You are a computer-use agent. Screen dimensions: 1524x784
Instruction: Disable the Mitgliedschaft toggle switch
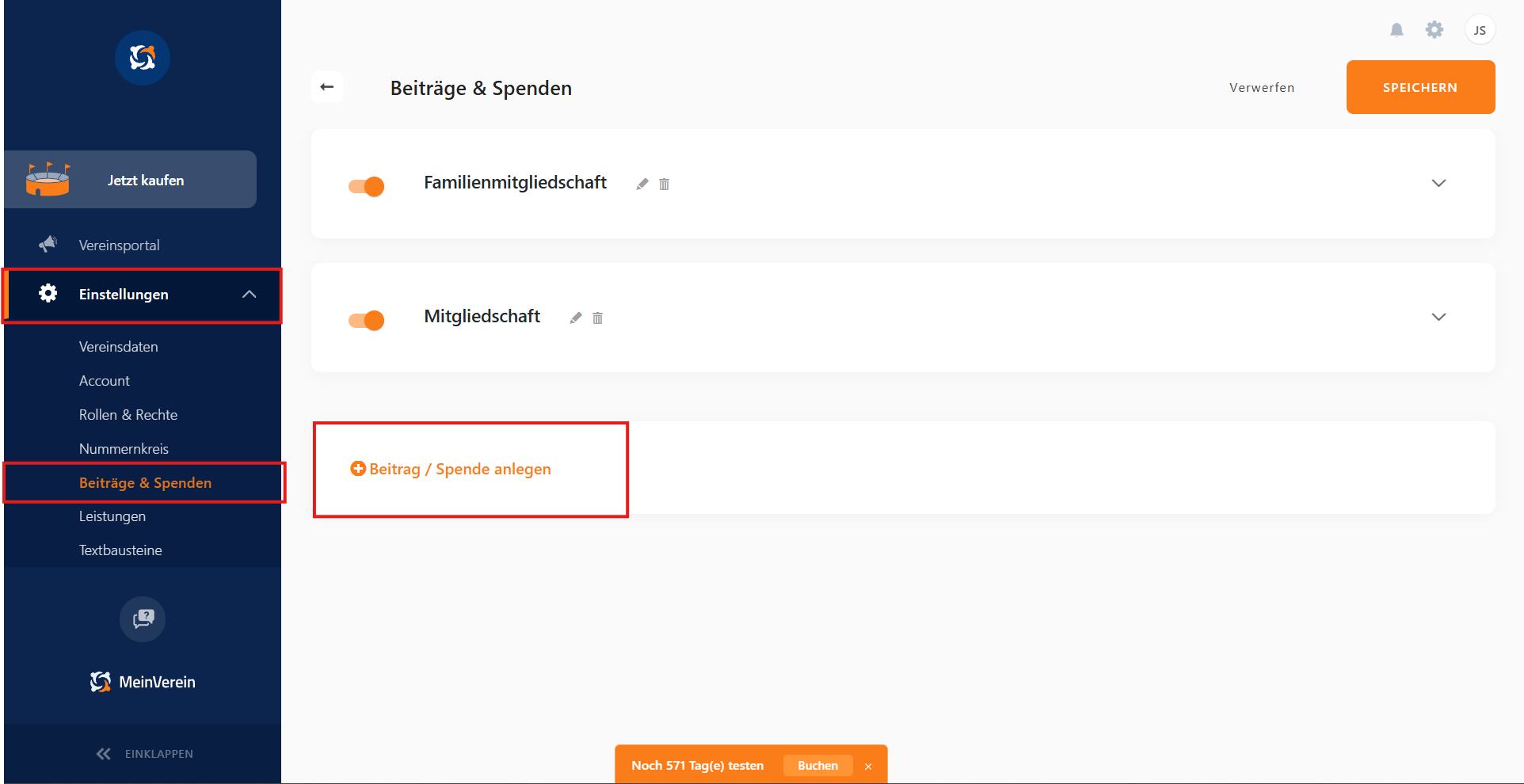(367, 320)
